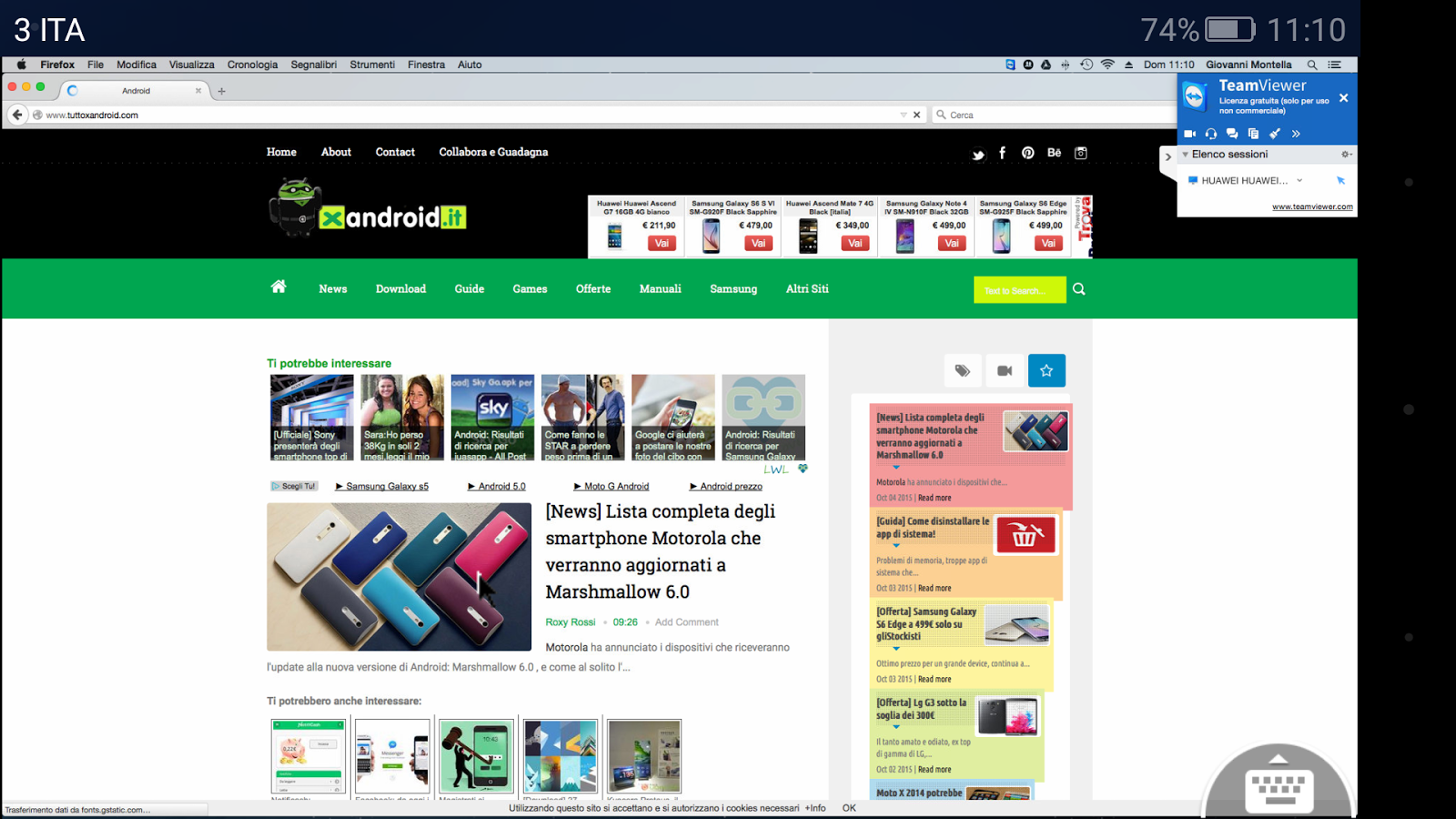1456x819 pixels.
Task: Open the Altri Siti navigation menu
Action: pyautogui.click(x=807, y=289)
